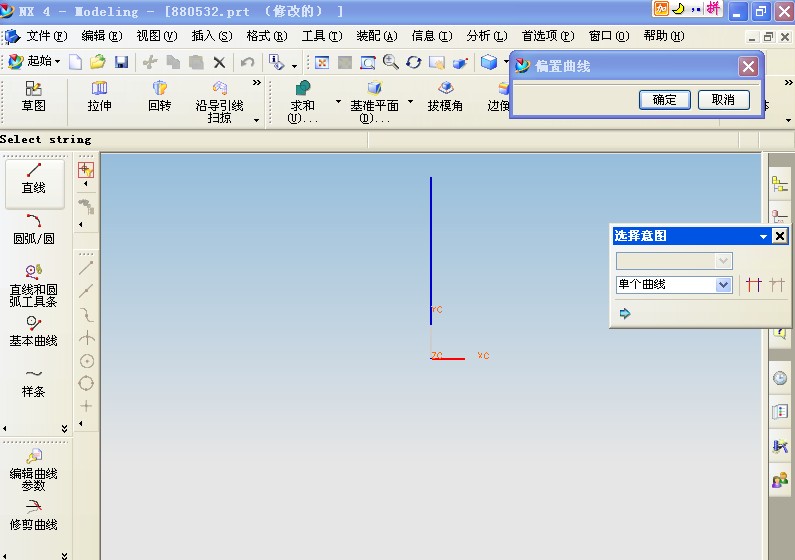Select the Rotate view tool

click(x=414, y=62)
